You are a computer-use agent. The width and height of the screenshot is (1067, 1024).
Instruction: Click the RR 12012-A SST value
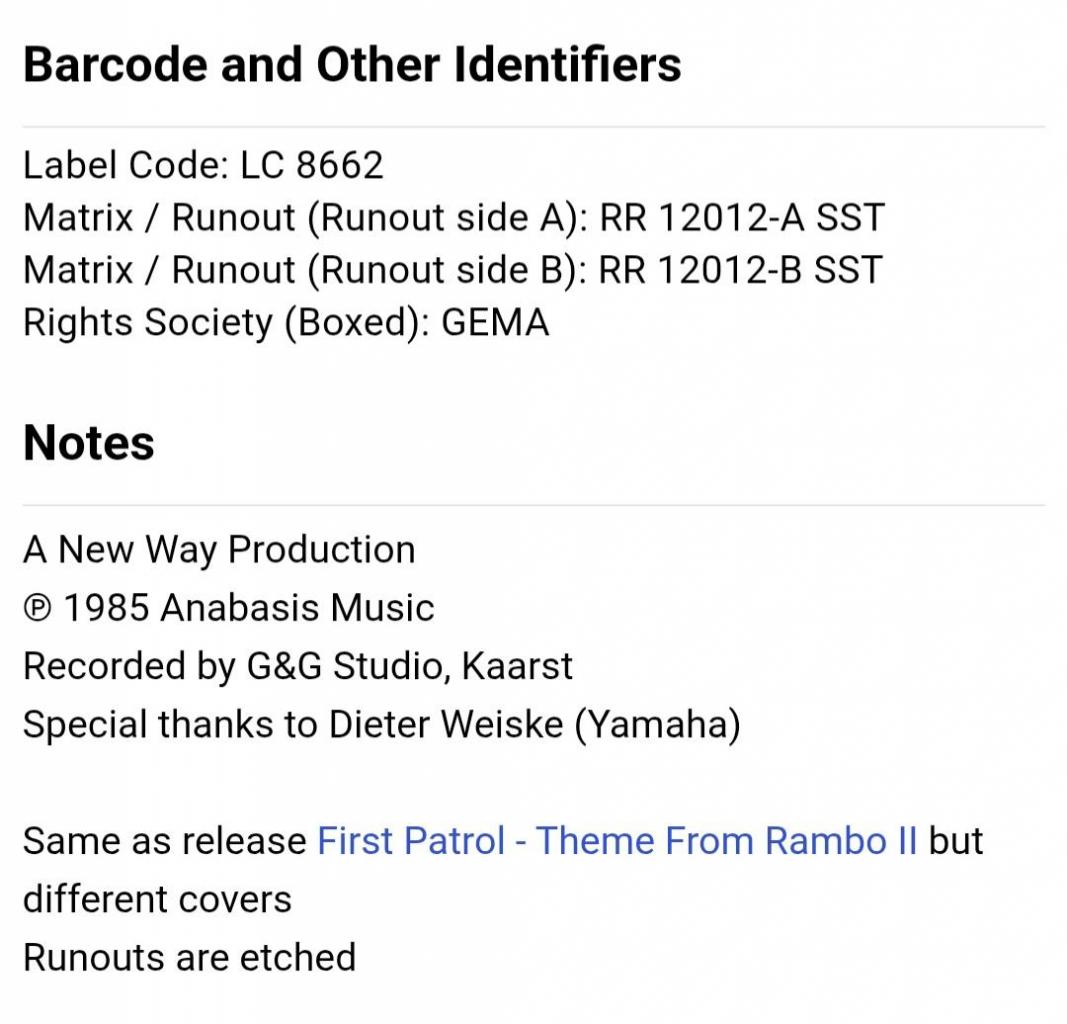[x=742, y=218]
